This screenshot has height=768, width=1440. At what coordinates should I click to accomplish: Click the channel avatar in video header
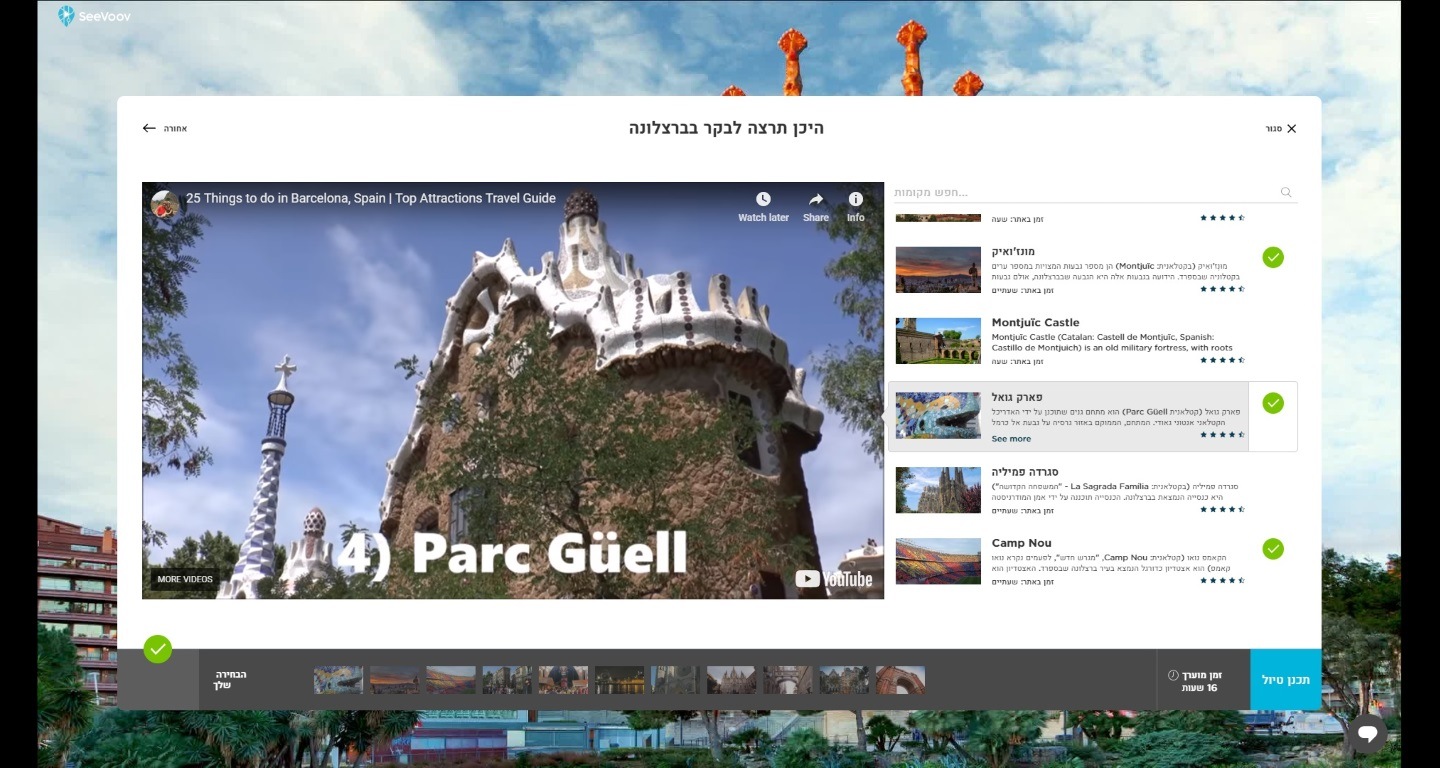[x=165, y=204]
